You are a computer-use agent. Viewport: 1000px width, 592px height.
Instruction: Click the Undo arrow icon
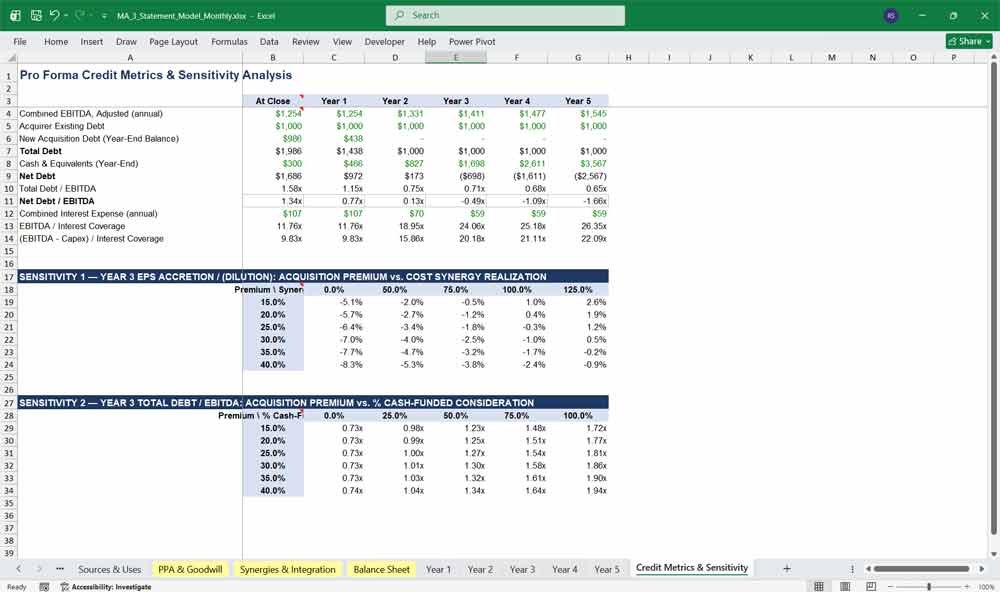(54, 15)
